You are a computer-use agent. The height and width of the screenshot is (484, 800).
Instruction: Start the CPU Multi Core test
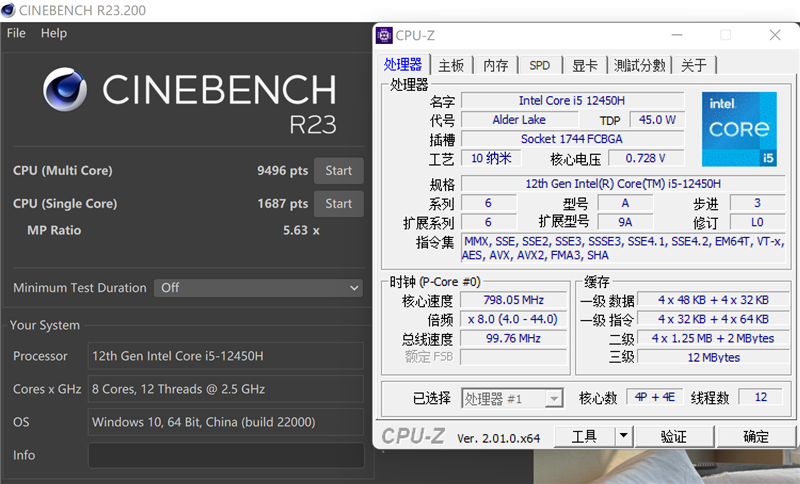[338, 170]
